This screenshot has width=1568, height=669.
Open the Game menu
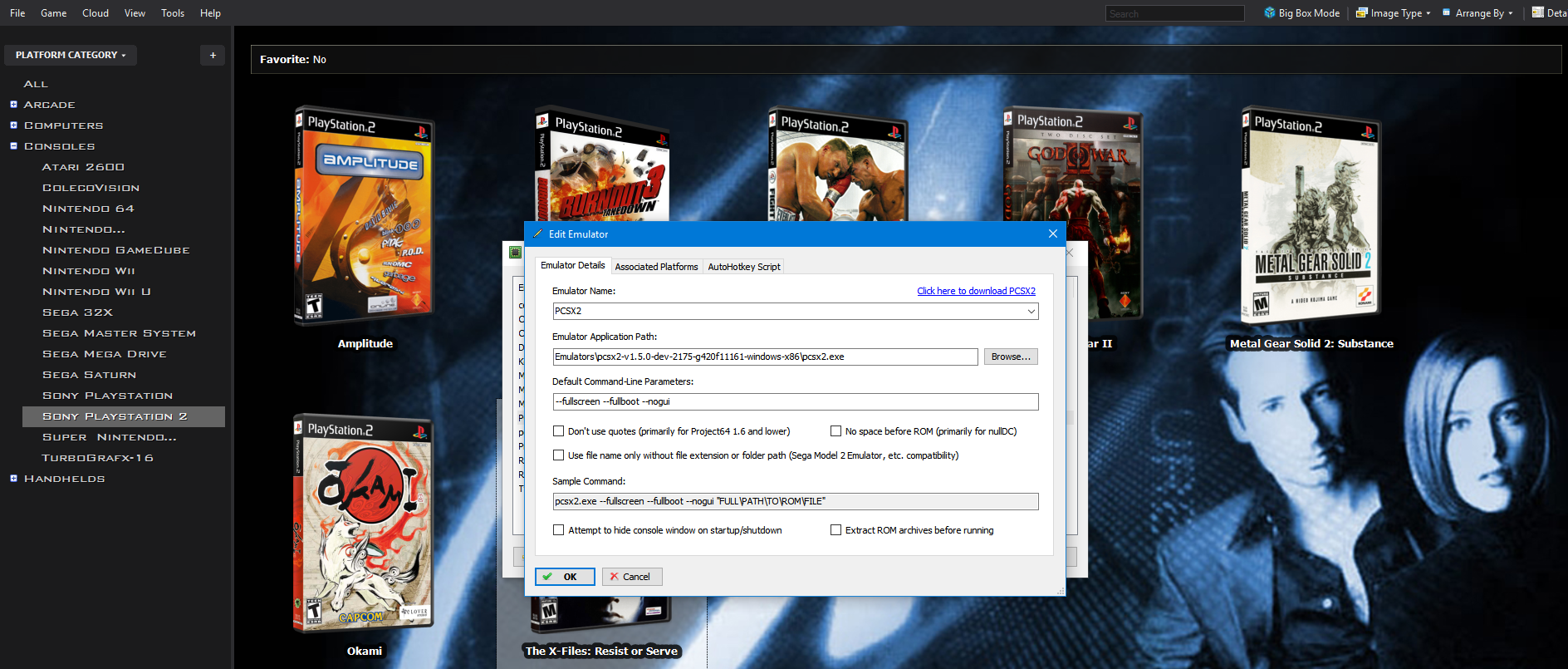click(x=54, y=13)
